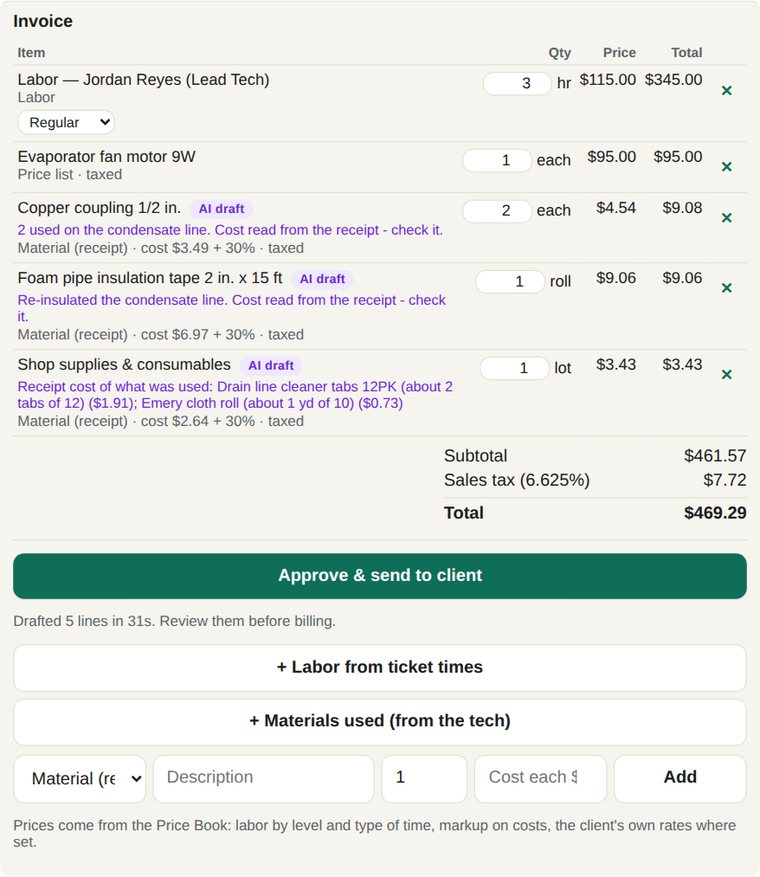This screenshot has width=760, height=877.
Task: Click the 'cost $2.64 + 30%' material note
Action: 198,422
